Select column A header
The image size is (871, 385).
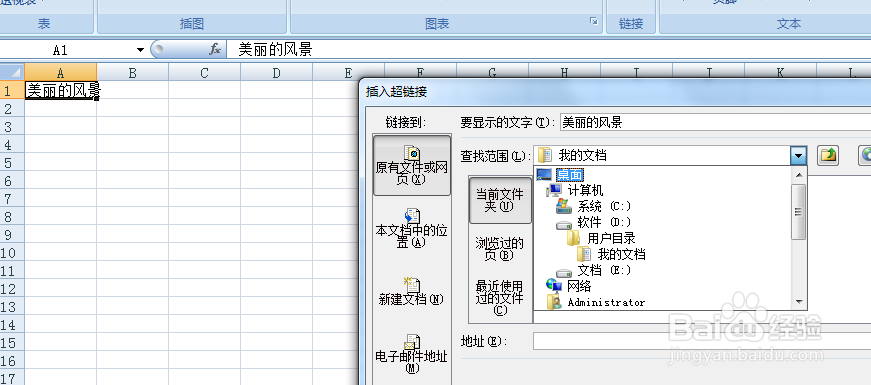click(x=61, y=72)
